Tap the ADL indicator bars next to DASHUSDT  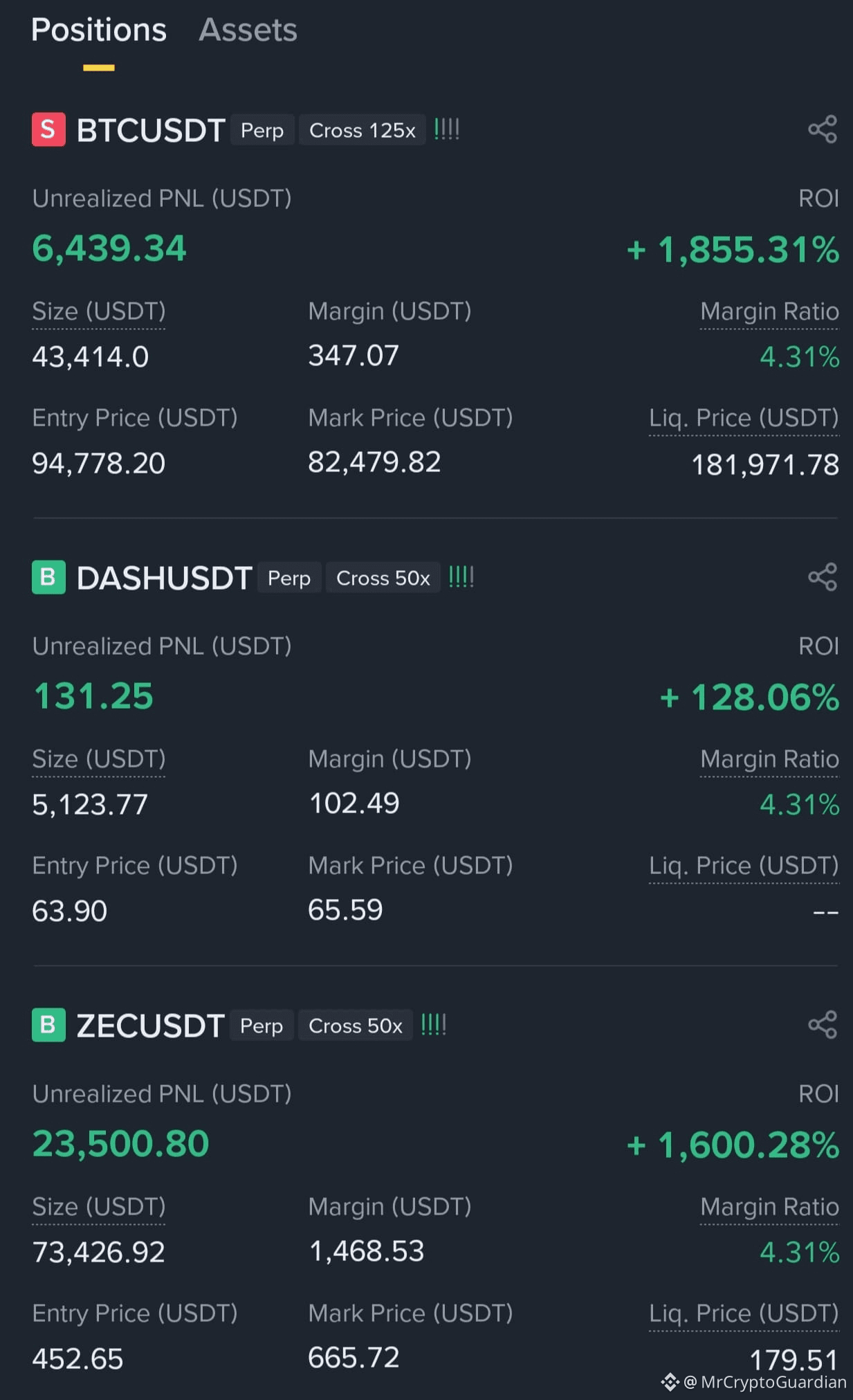[461, 577]
